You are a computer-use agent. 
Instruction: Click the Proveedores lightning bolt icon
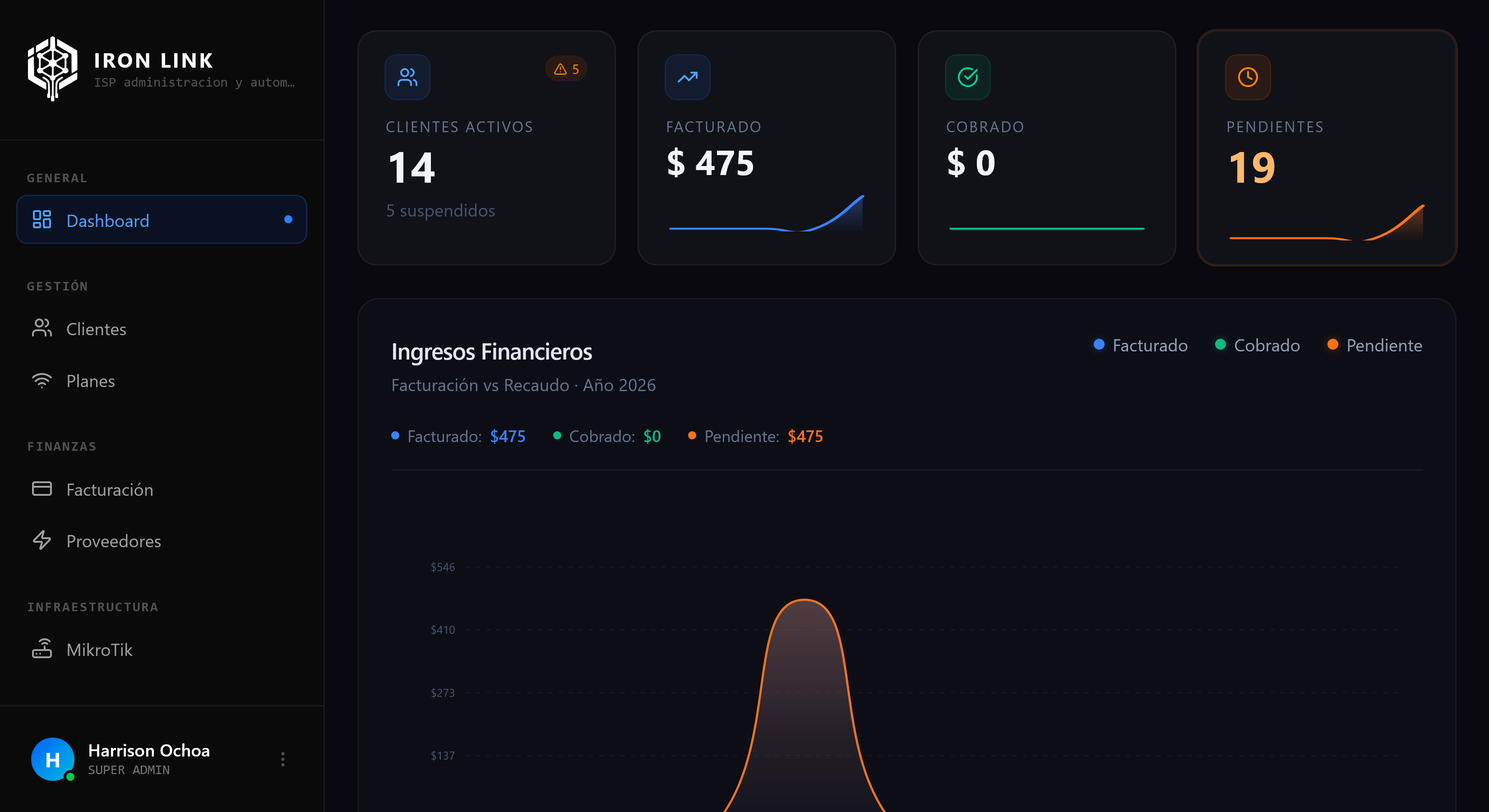click(x=42, y=540)
